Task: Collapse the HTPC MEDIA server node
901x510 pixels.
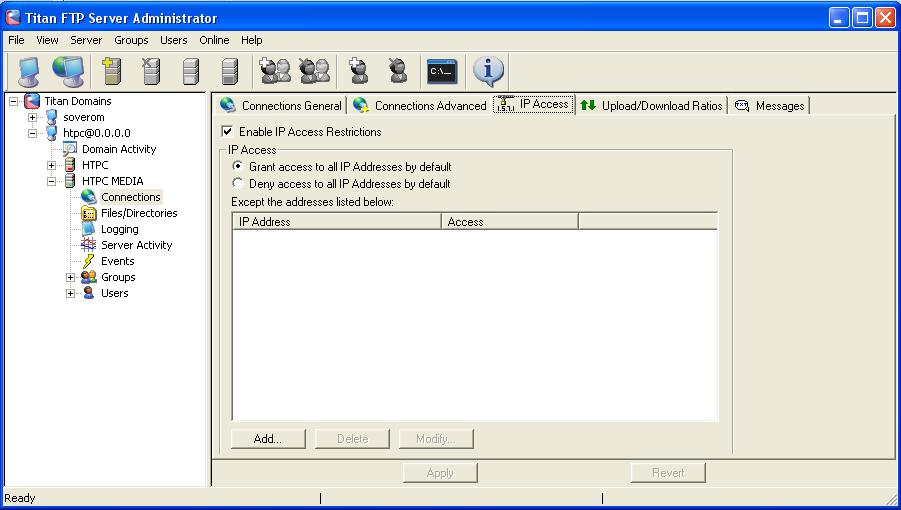Action: pyautogui.click(x=52, y=181)
